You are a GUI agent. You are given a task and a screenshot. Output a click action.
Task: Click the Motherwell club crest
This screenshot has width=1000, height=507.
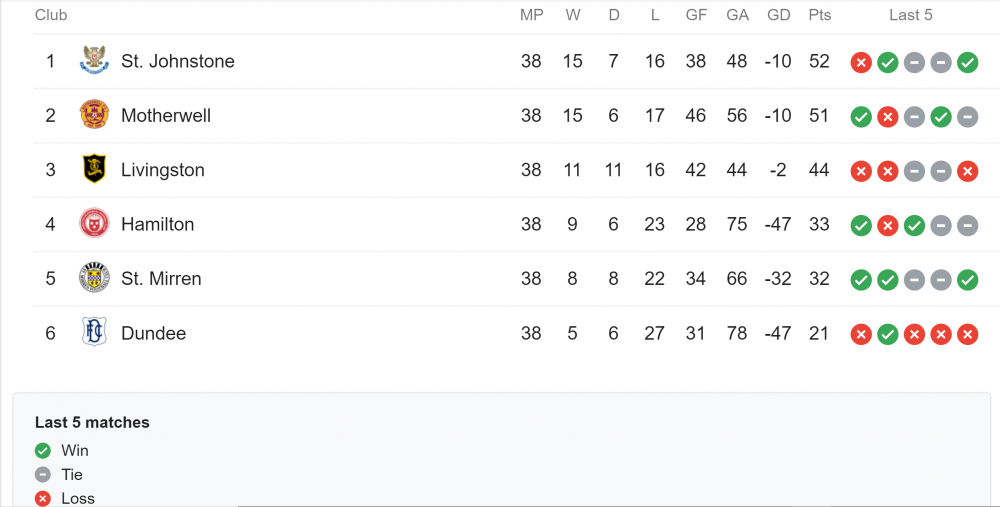[x=94, y=115]
